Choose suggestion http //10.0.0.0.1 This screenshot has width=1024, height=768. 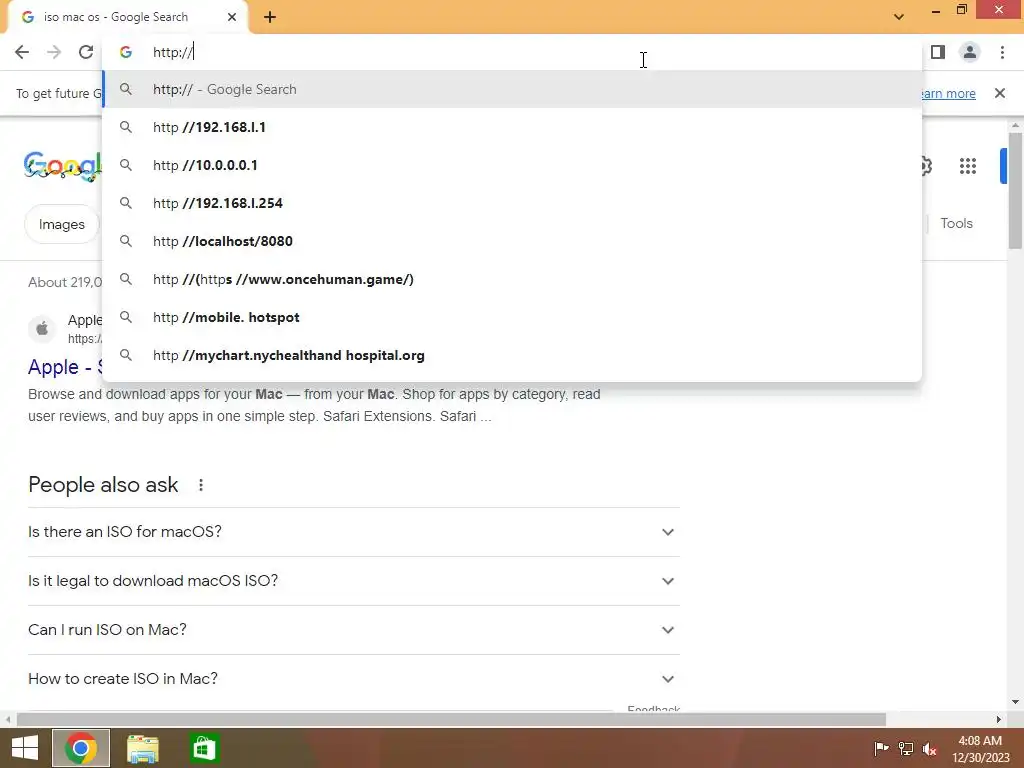coord(512,165)
